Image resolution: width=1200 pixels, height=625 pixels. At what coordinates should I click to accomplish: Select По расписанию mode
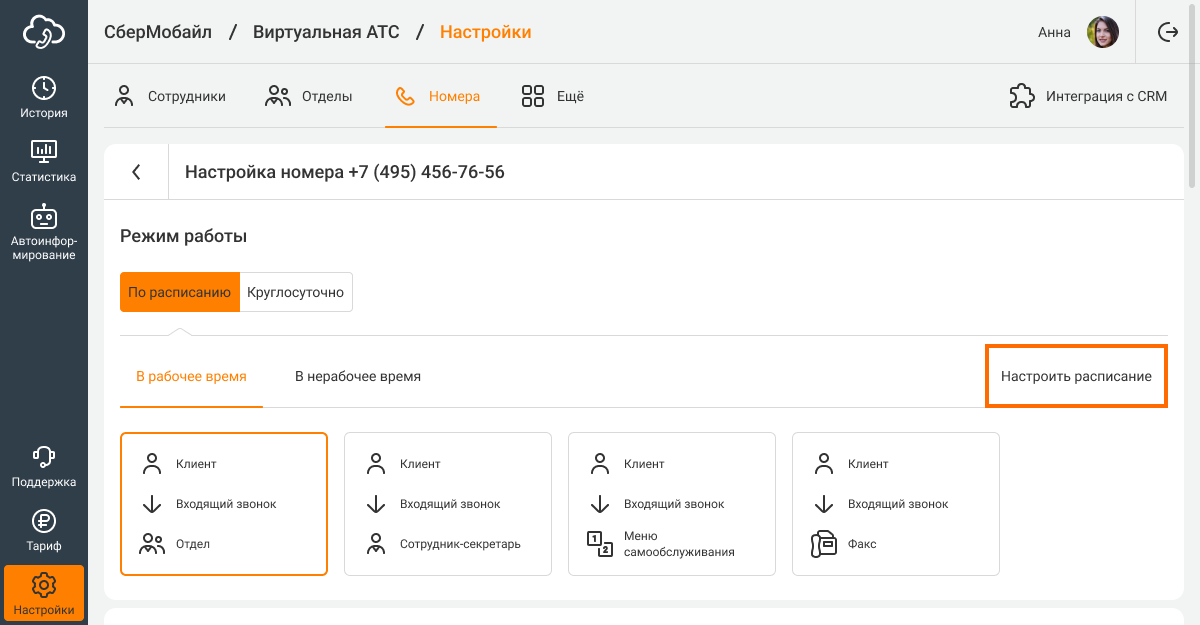[180, 293]
